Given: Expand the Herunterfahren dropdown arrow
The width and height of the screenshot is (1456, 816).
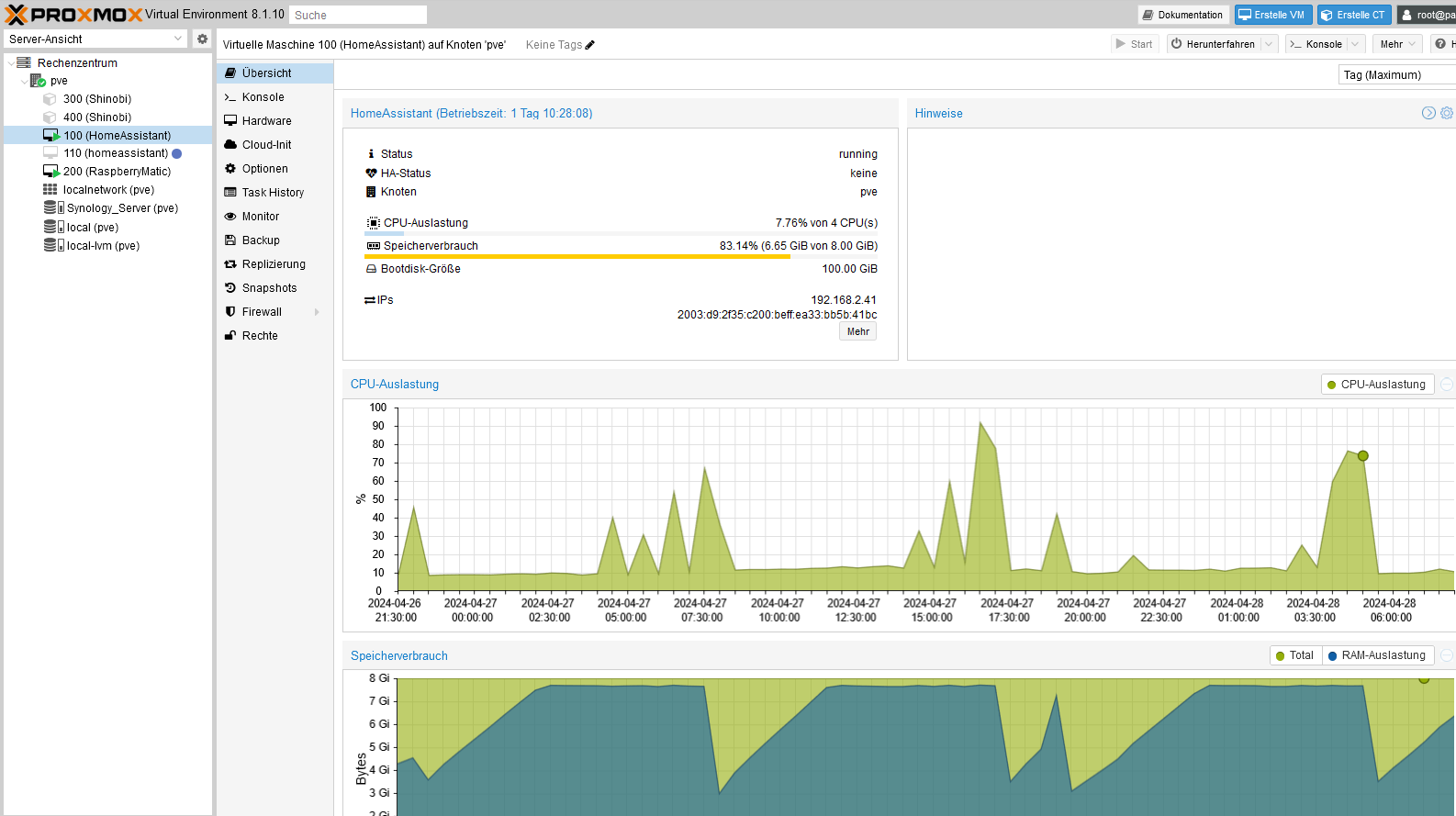Looking at the screenshot, I should pyautogui.click(x=1269, y=44).
